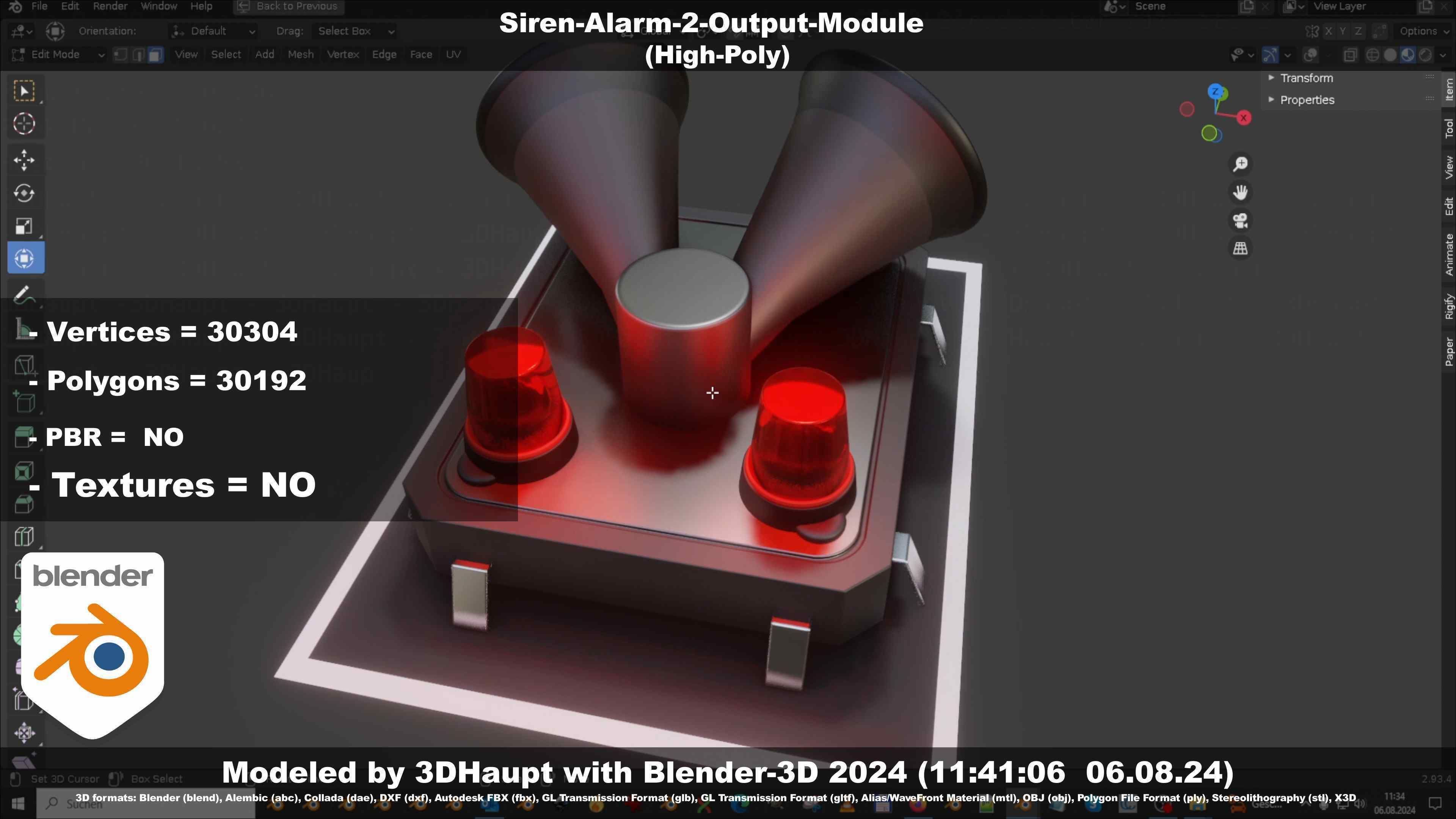Open gizmo settings dropdown arrow
Image resolution: width=1456 pixels, height=819 pixels.
[x=1287, y=55]
